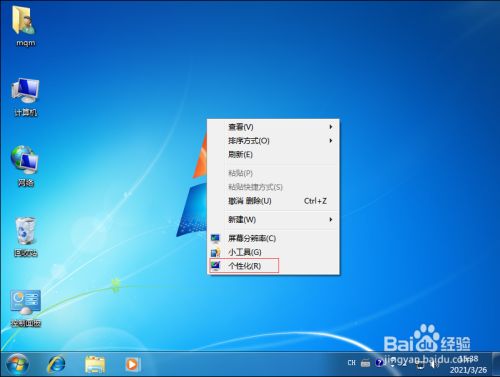The image size is (500, 377).
Task: Choose 刷新(E) from the context menu
Action: click(273, 155)
